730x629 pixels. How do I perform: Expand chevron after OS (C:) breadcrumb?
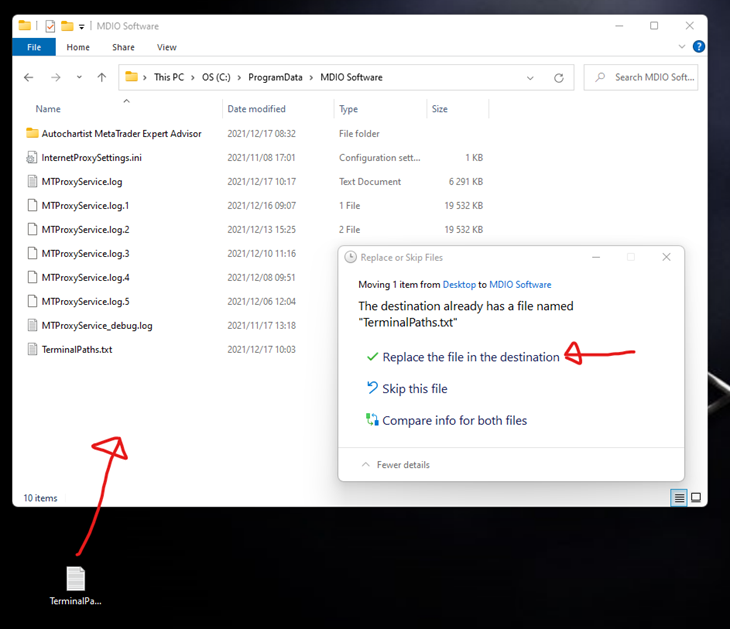(239, 78)
